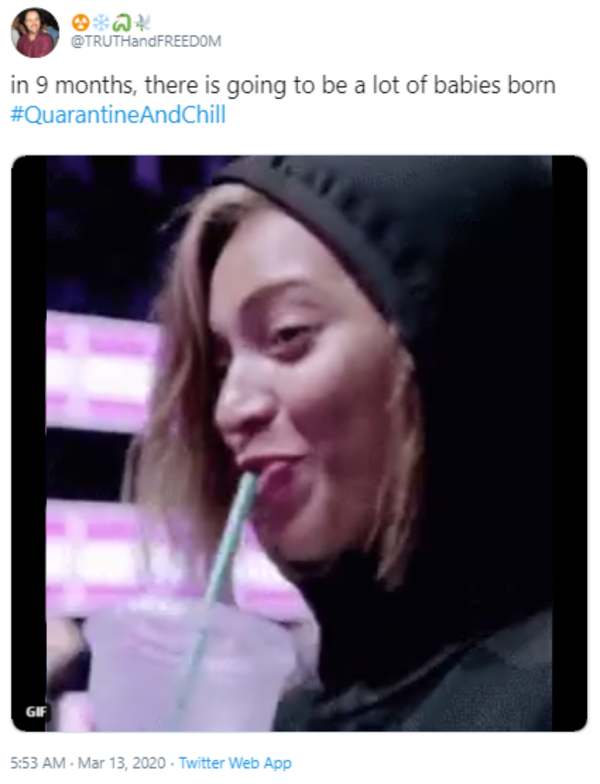Click the GIF badge on the media
Screen dimensions: 600x784
[36, 711]
